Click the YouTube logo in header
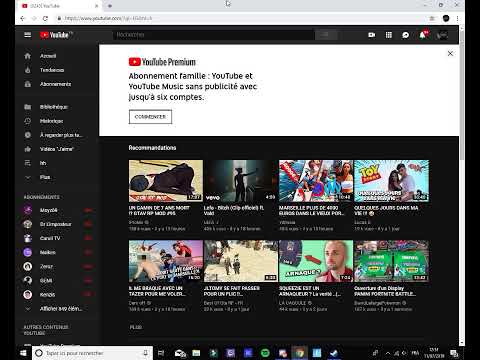This screenshot has width=480, height=360. pyautogui.click(x=55, y=35)
